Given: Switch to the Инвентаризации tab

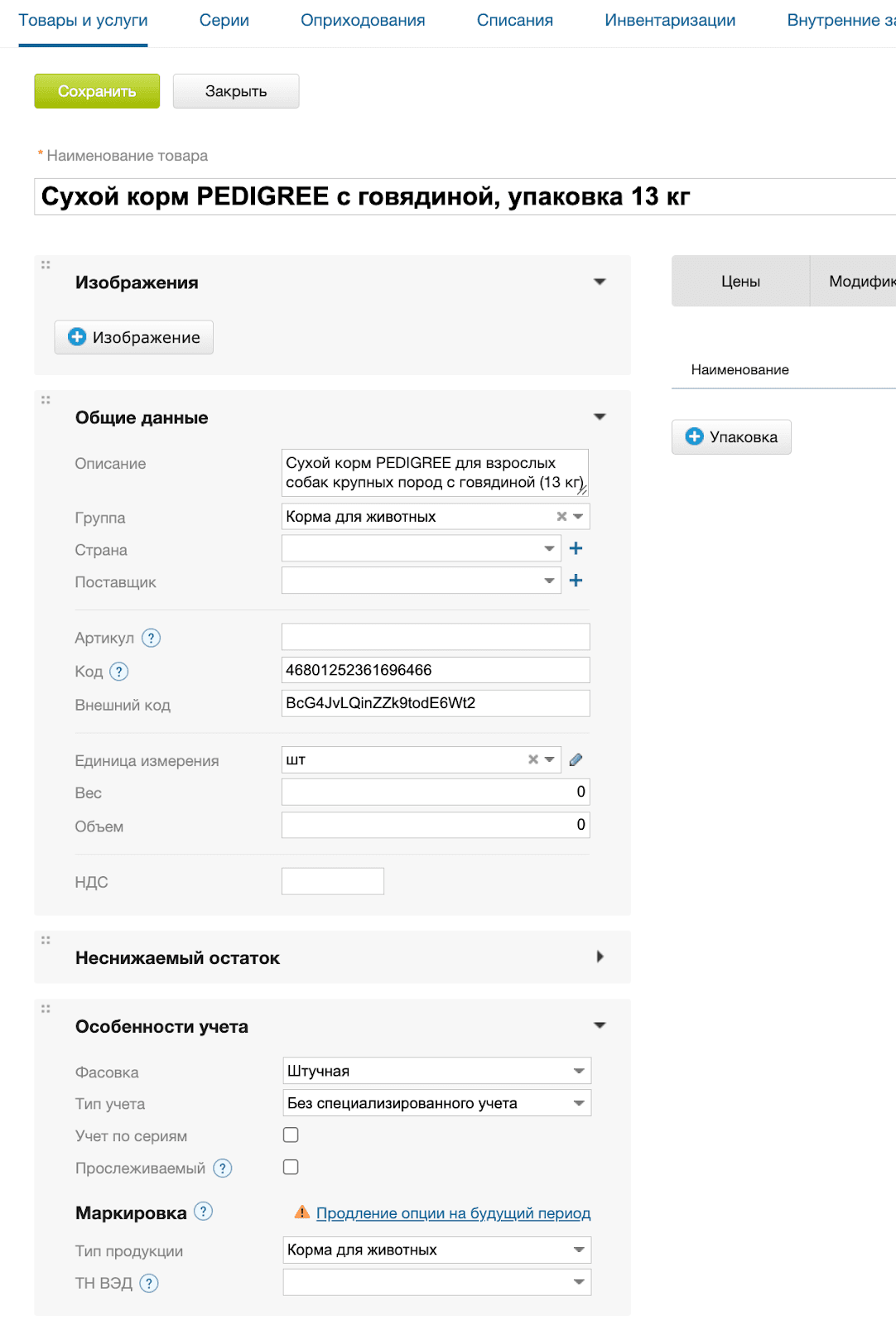Looking at the screenshot, I should [x=669, y=21].
